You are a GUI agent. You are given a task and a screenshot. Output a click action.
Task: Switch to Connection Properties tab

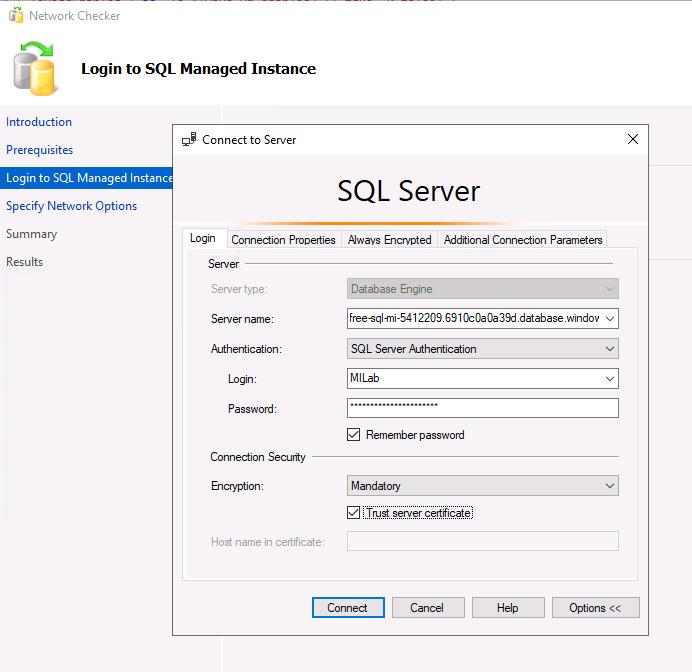click(x=283, y=240)
